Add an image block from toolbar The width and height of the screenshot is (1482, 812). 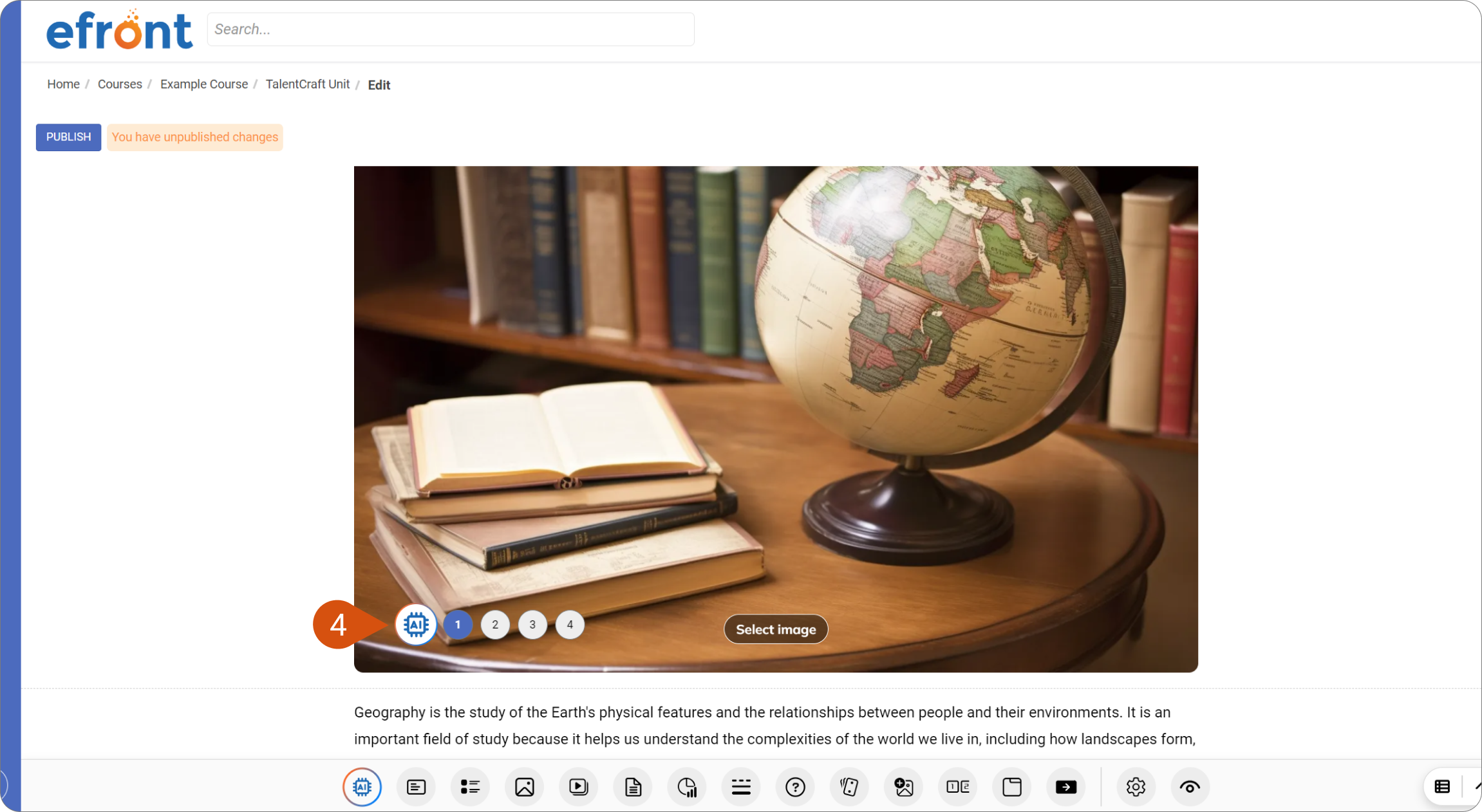click(525, 787)
